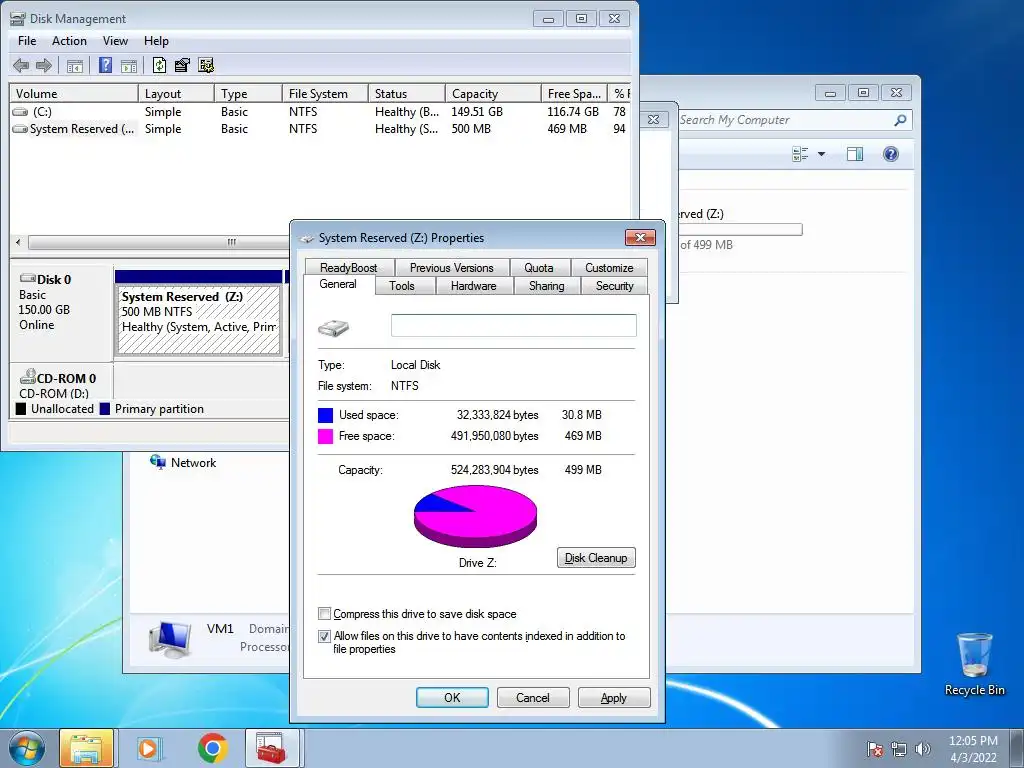Switch to the Quota tab
The width and height of the screenshot is (1024, 768).
click(539, 268)
